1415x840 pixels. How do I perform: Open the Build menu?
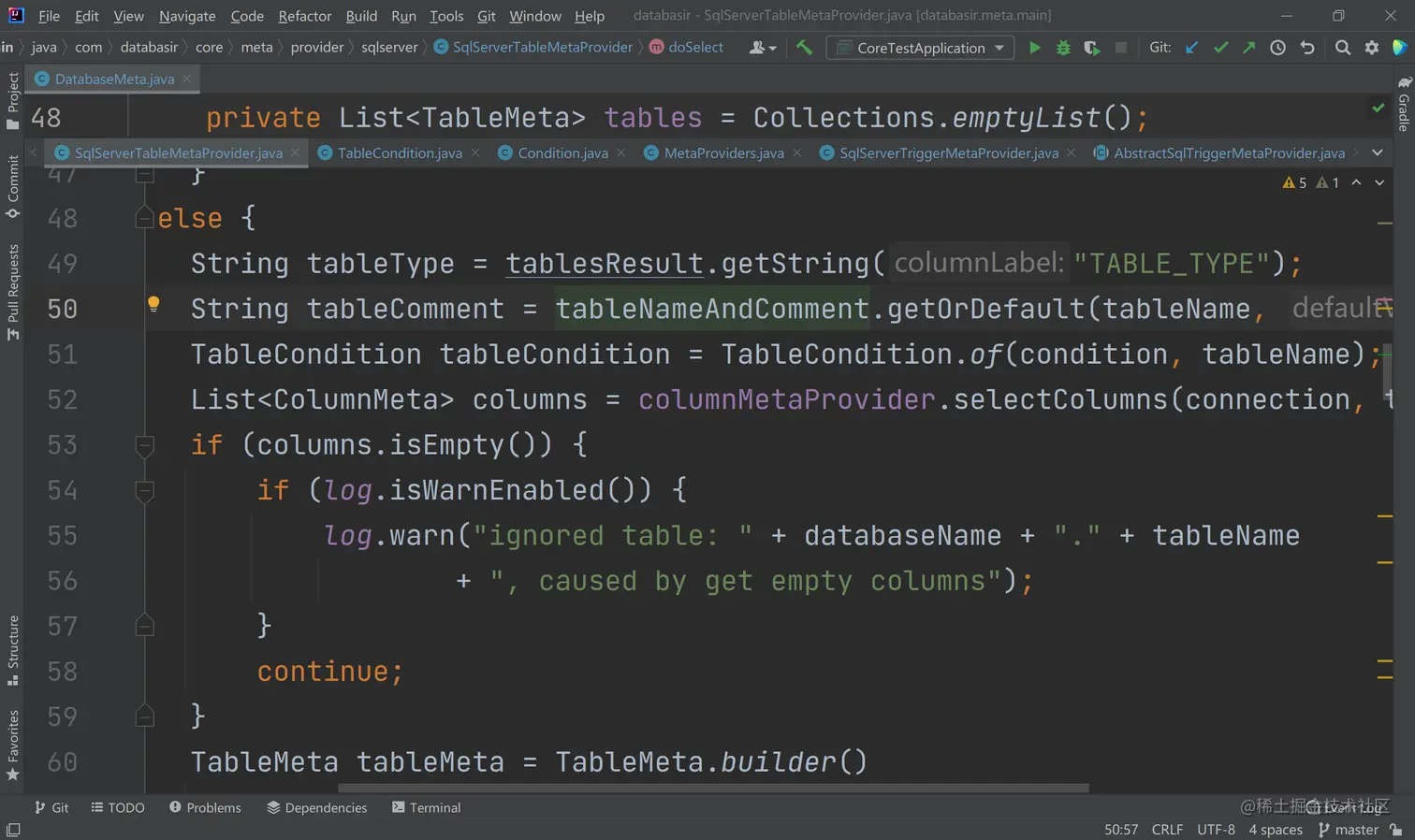361,16
